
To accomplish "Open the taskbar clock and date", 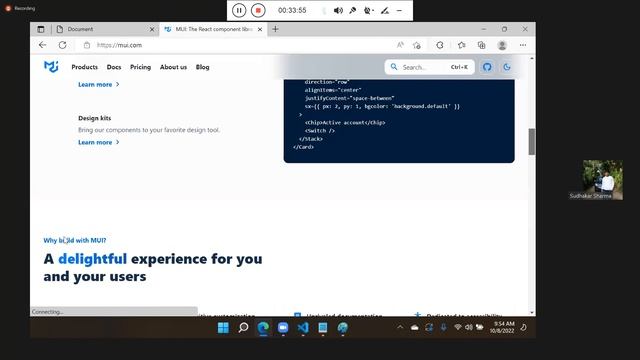I will (x=502, y=327).
